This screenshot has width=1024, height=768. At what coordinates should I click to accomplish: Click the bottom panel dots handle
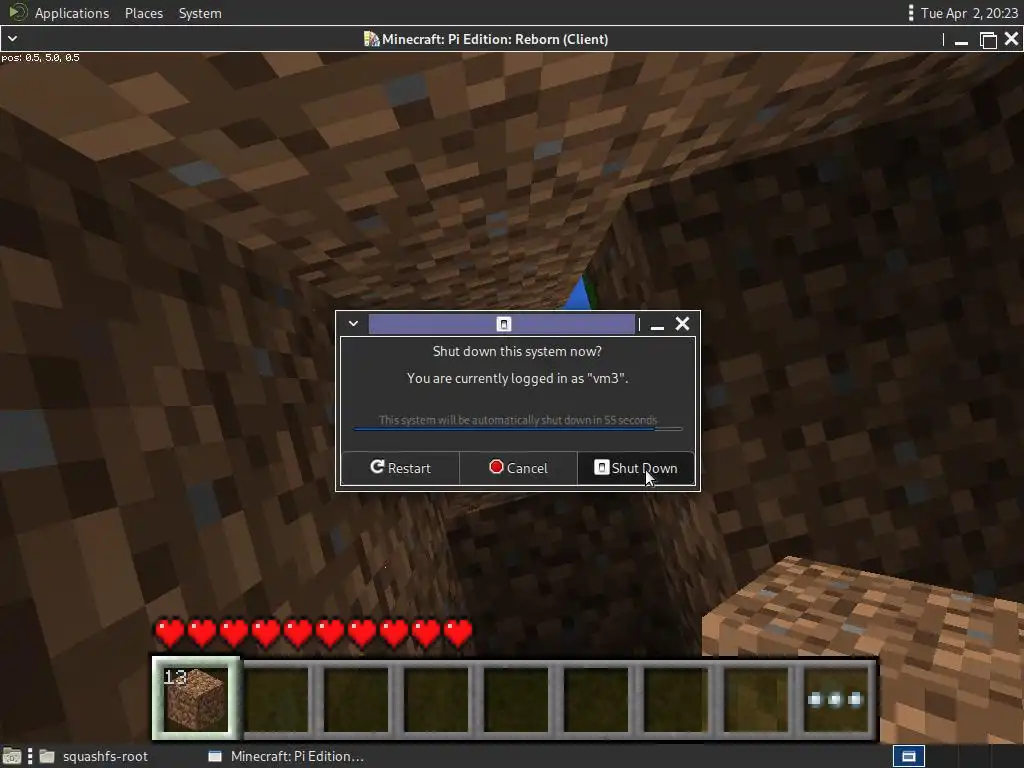point(30,756)
